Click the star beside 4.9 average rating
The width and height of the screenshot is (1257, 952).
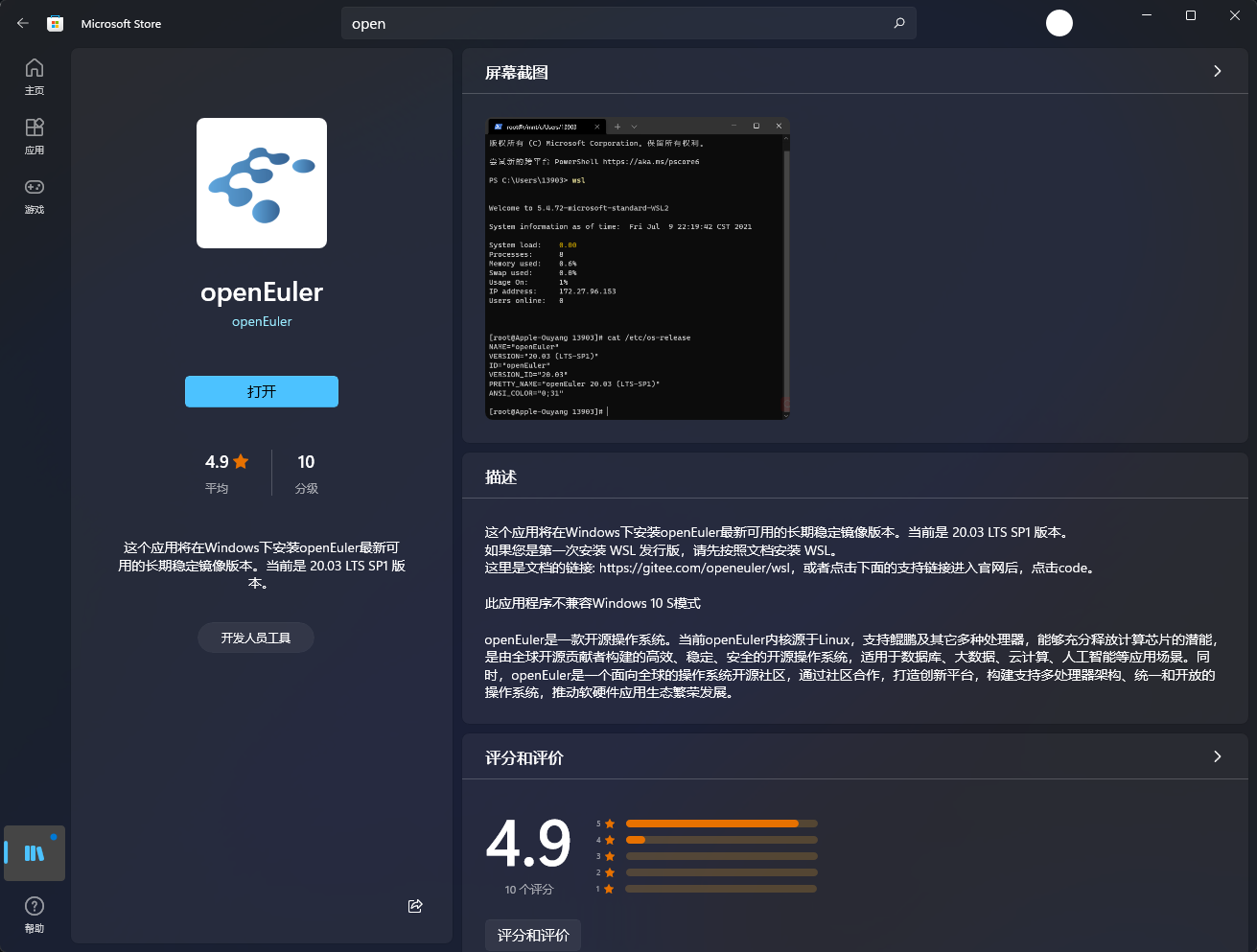[x=241, y=461]
